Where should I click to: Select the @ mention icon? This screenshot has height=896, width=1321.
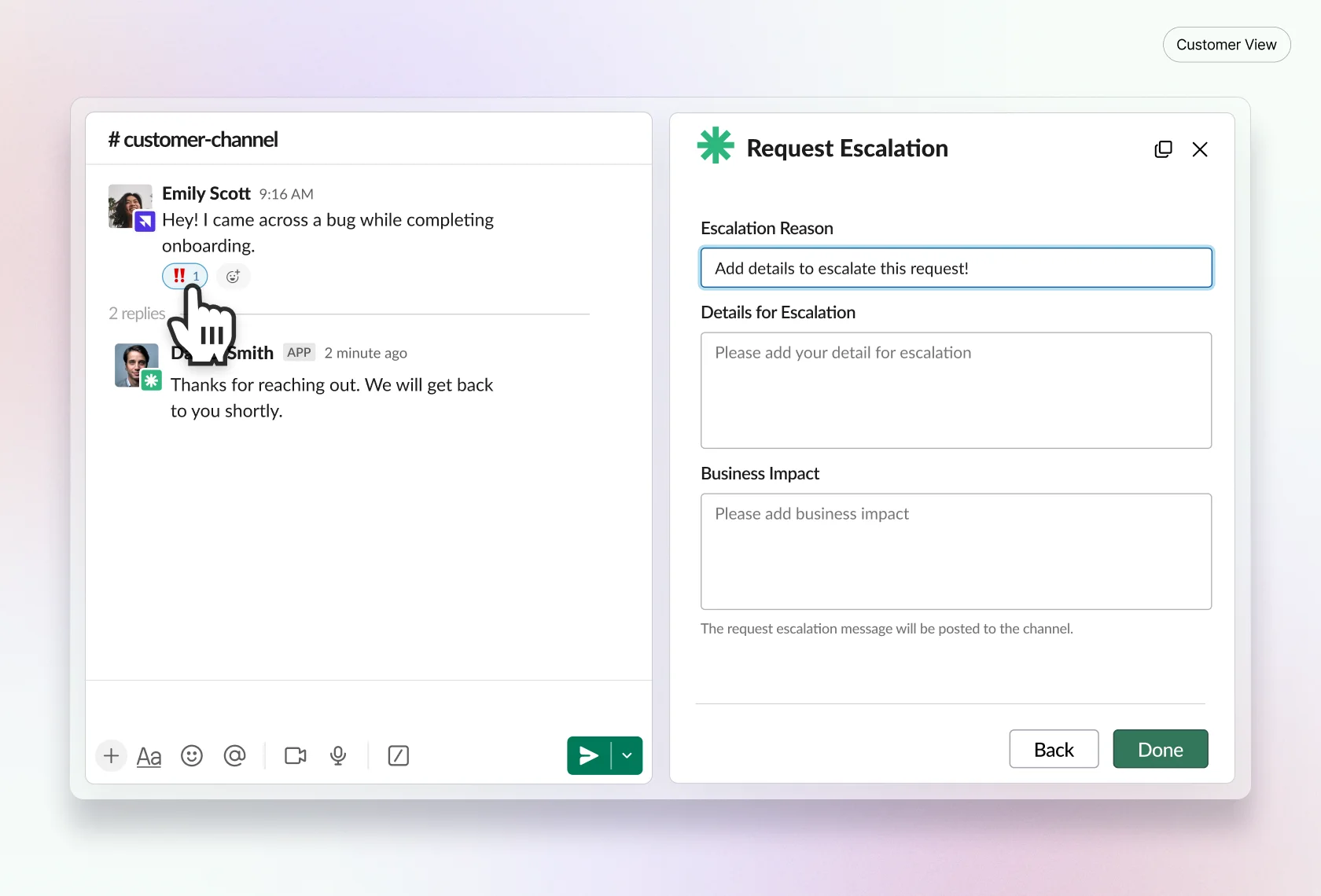point(234,755)
